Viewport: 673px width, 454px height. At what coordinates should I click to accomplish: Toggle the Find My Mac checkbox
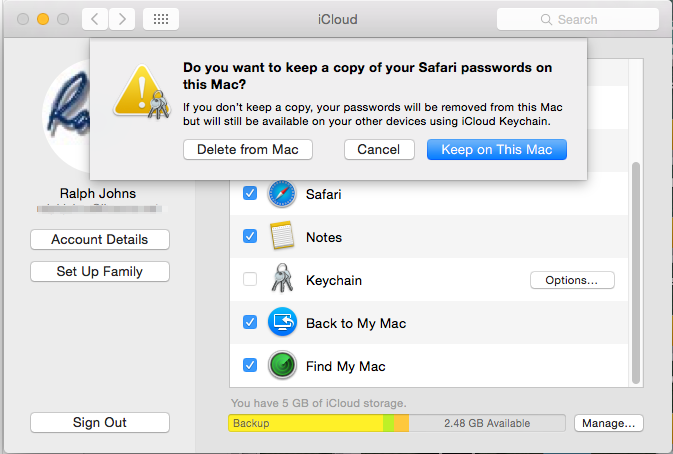(x=250, y=366)
